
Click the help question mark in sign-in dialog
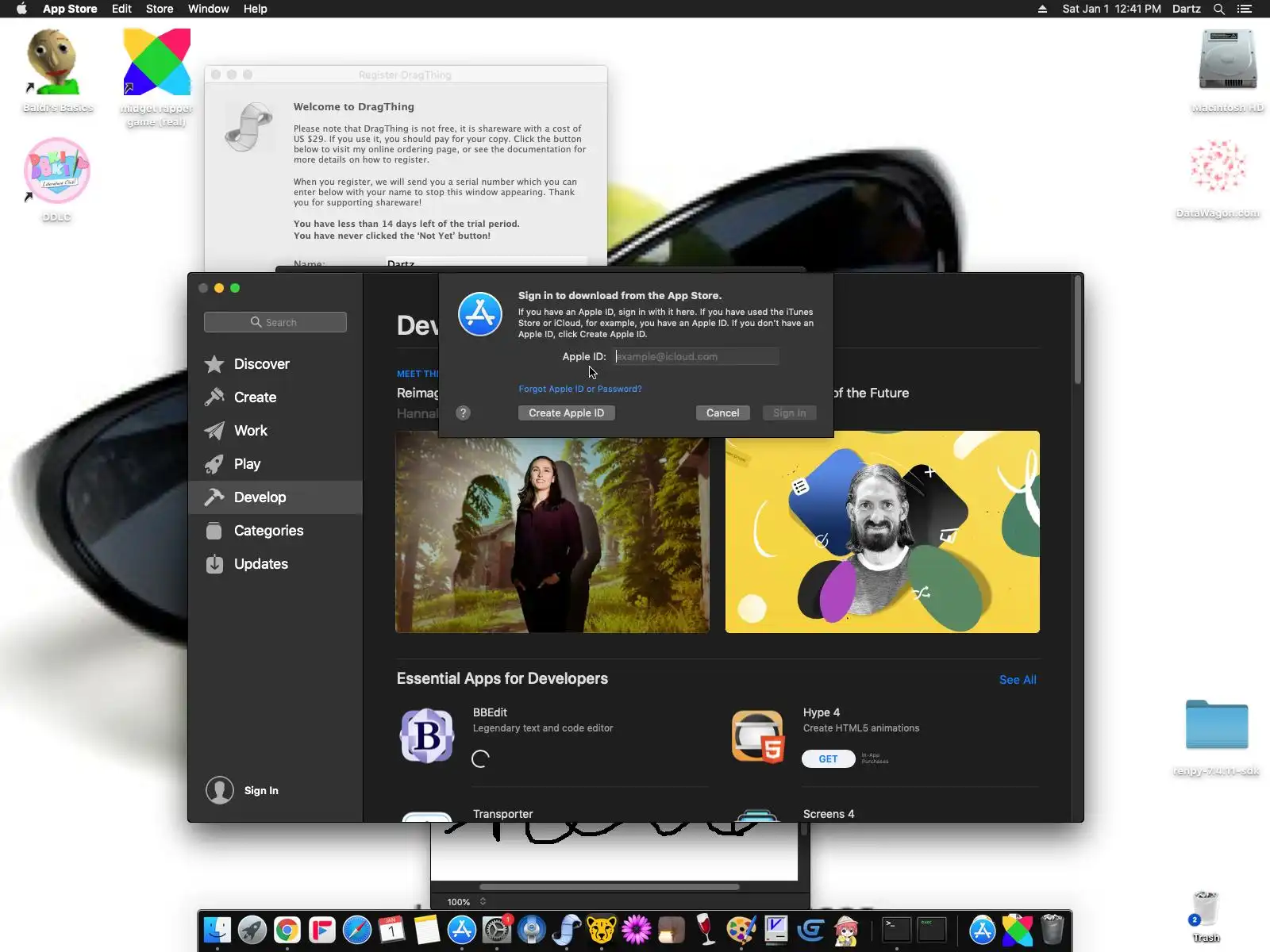click(x=464, y=413)
